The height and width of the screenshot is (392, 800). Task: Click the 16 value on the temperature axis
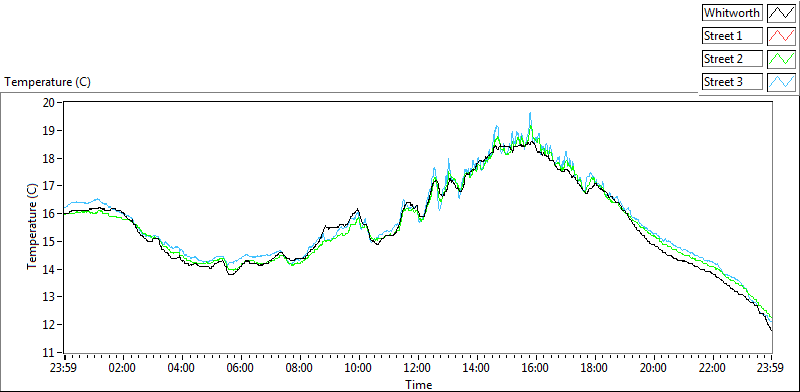[x=48, y=213]
